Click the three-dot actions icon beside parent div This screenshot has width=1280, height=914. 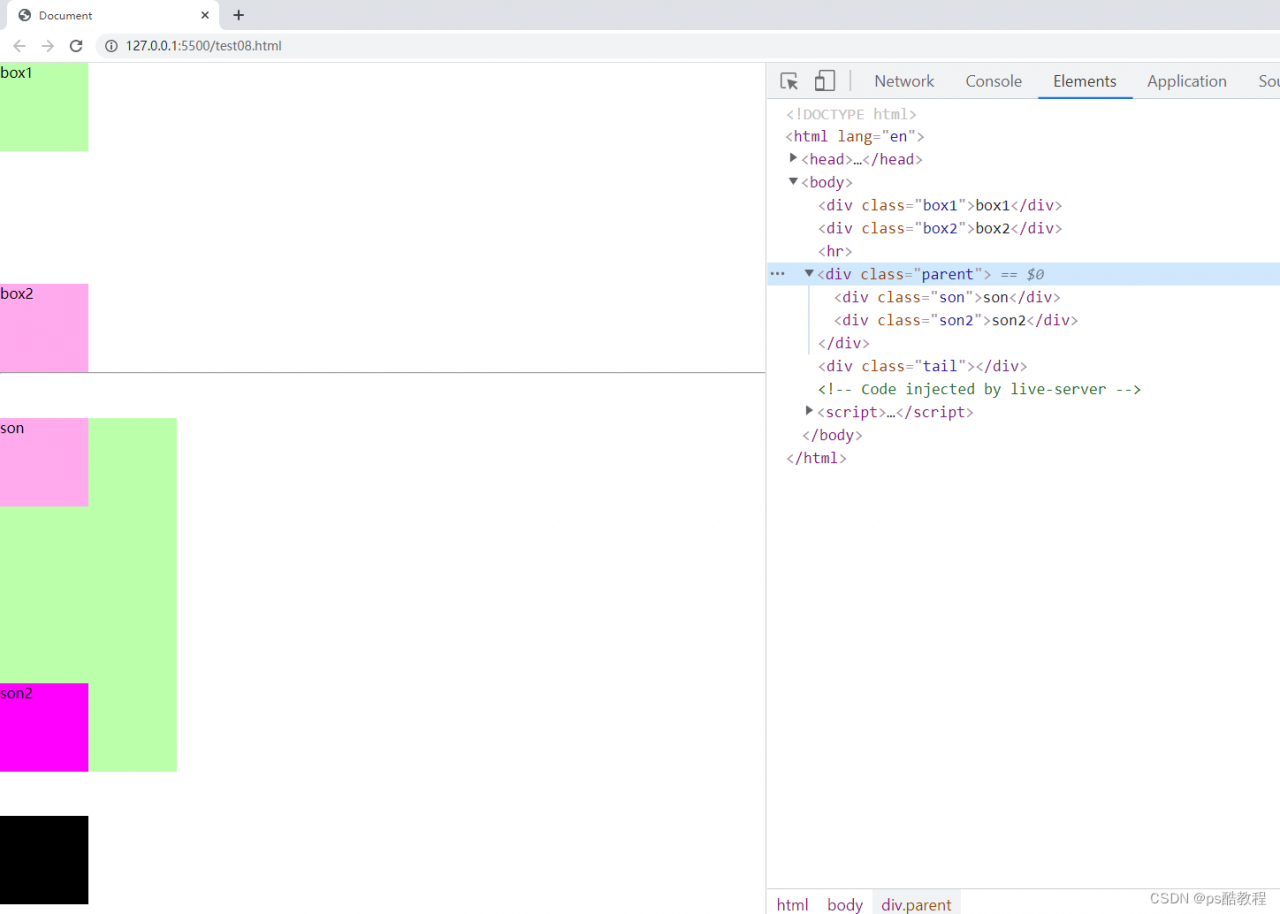(x=777, y=274)
